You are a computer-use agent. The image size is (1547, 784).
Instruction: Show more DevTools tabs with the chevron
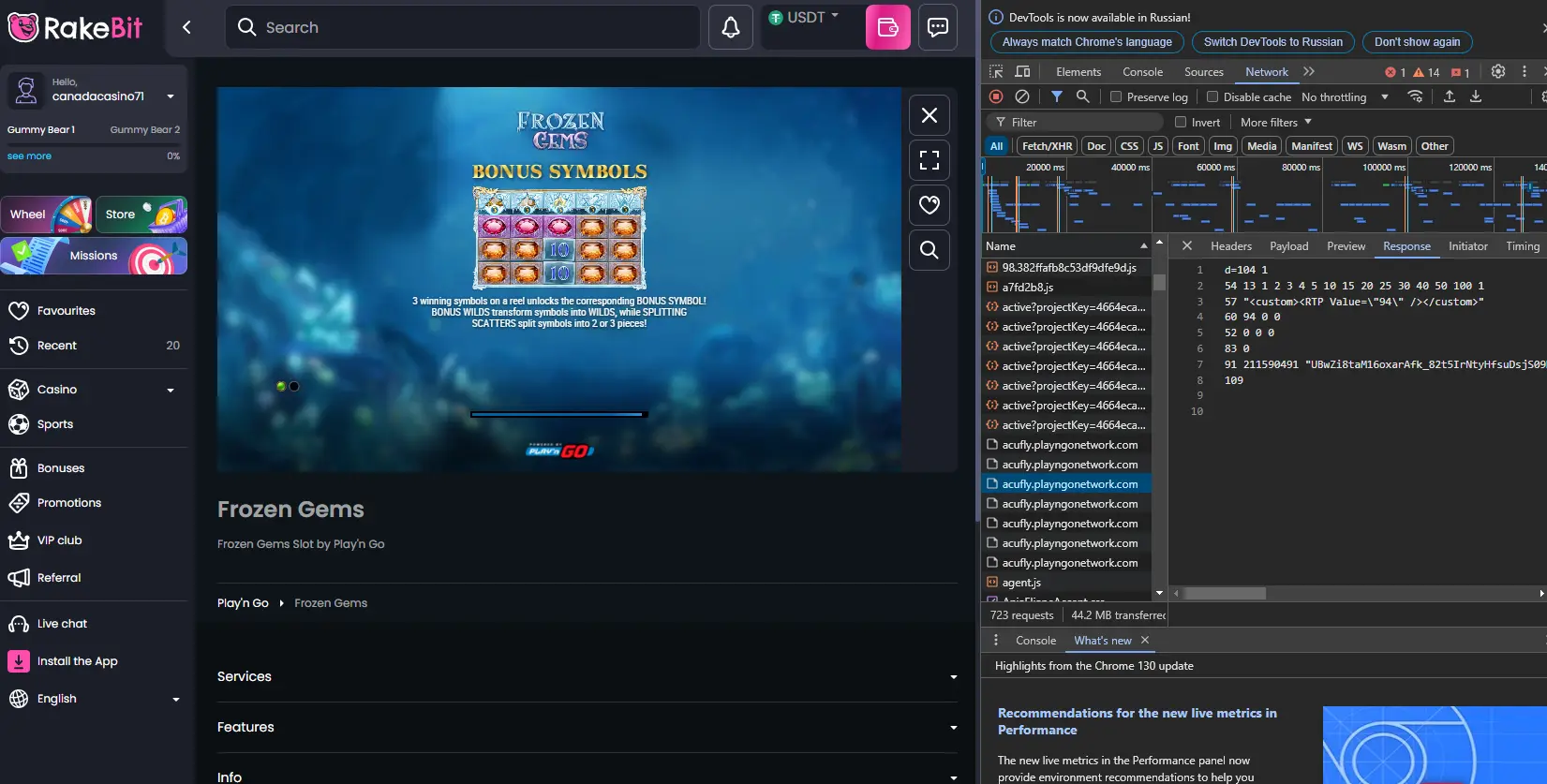coord(1309,71)
